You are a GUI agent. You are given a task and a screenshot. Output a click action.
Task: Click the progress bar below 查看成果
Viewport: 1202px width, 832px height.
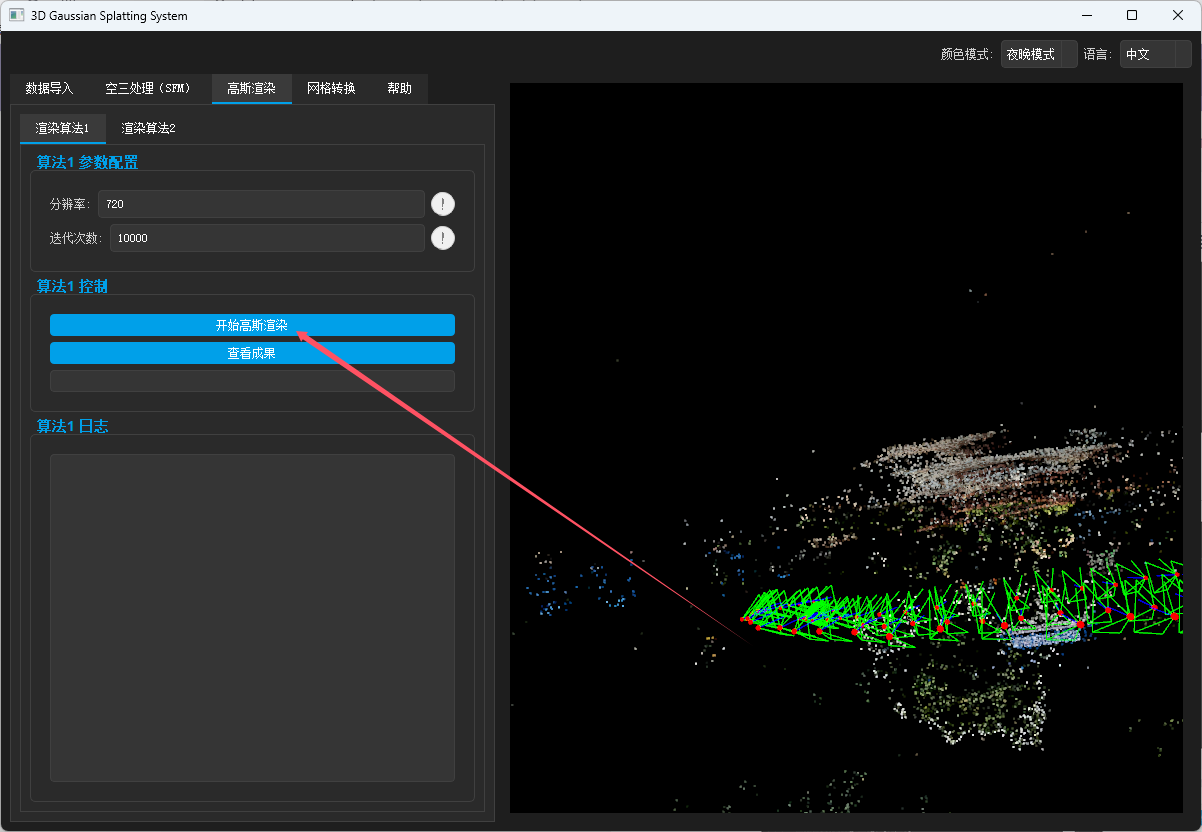pos(252,381)
